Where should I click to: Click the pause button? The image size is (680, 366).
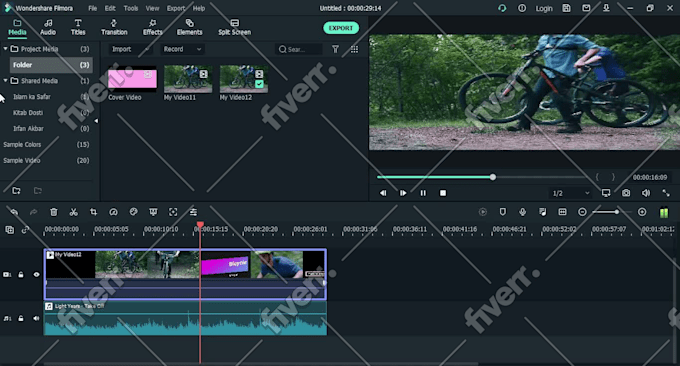[x=423, y=193]
